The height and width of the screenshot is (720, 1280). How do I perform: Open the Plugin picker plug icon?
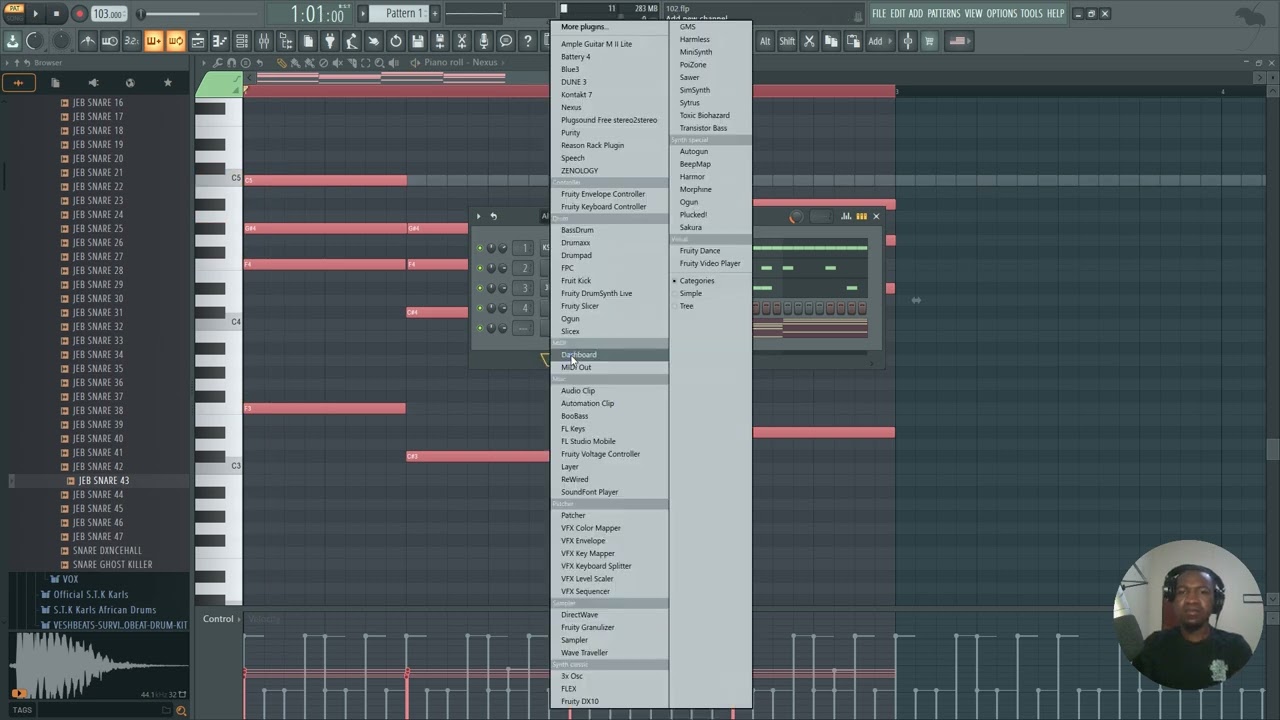coord(329,41)
